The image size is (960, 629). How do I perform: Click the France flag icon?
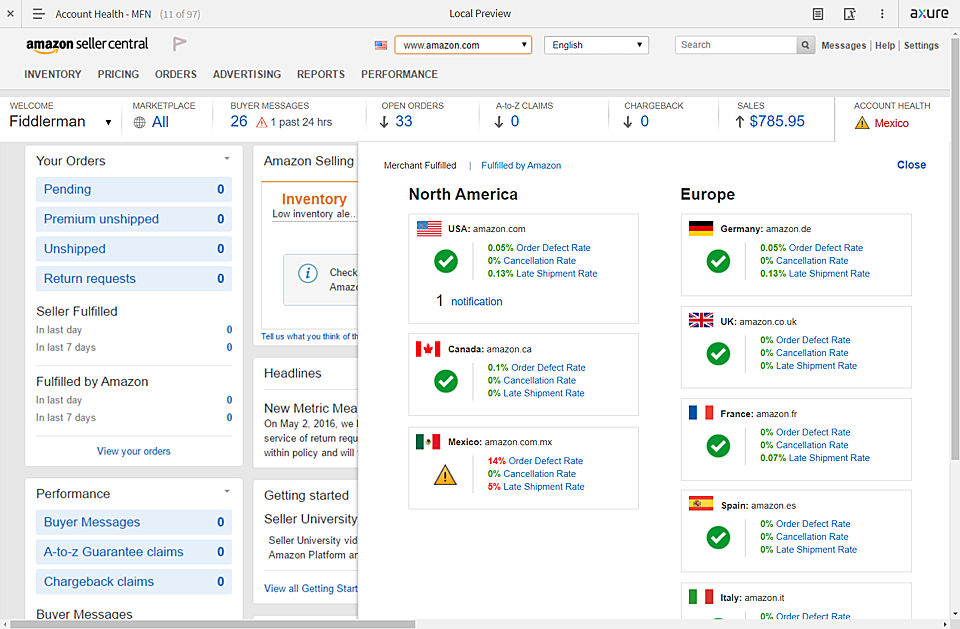pos(701,413)
